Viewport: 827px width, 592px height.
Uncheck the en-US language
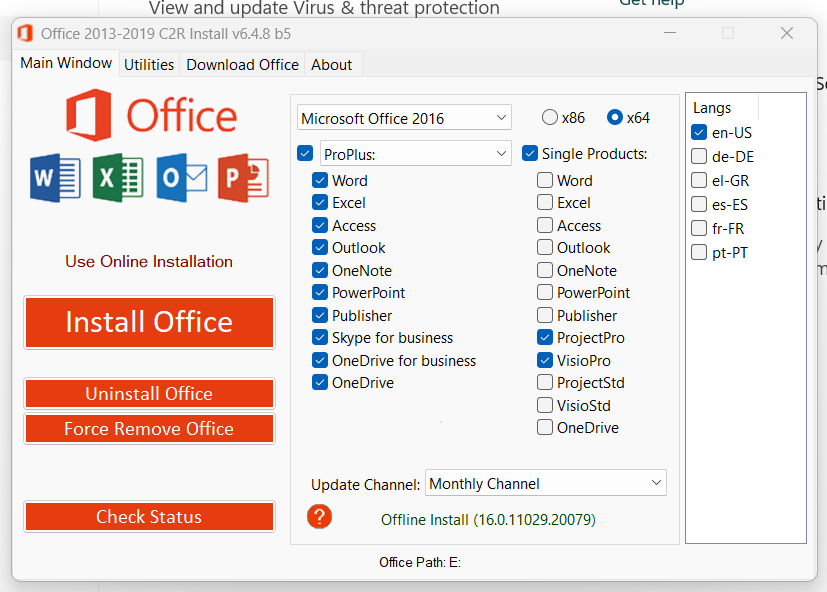(x=699, y=132)
